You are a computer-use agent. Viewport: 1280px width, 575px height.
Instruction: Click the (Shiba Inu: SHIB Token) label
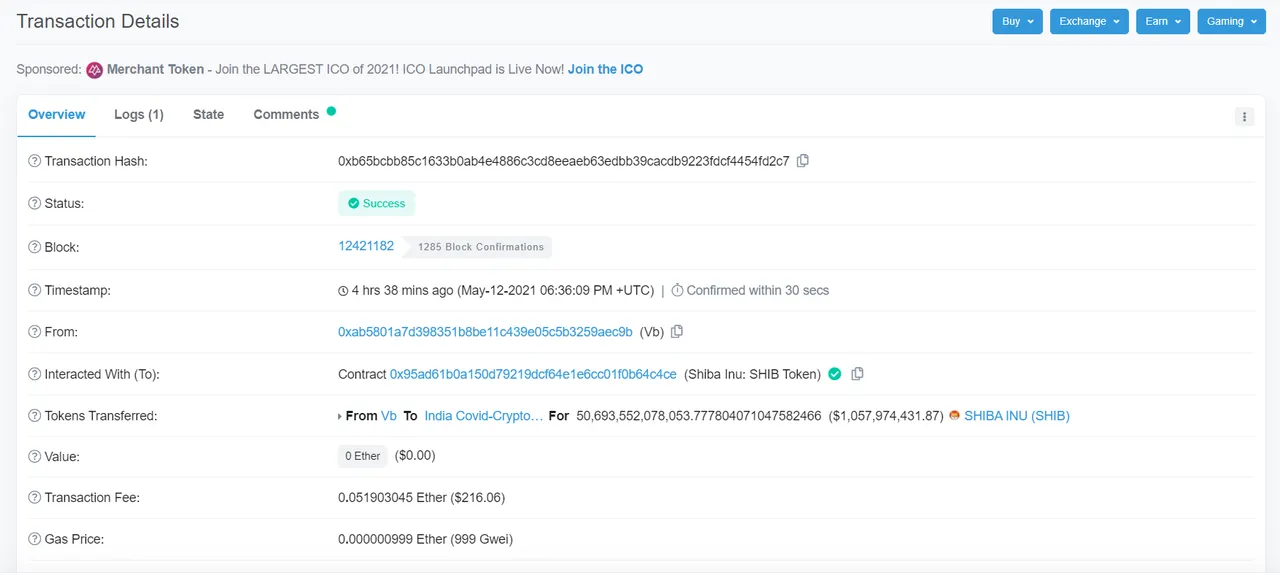pos(752,374)
